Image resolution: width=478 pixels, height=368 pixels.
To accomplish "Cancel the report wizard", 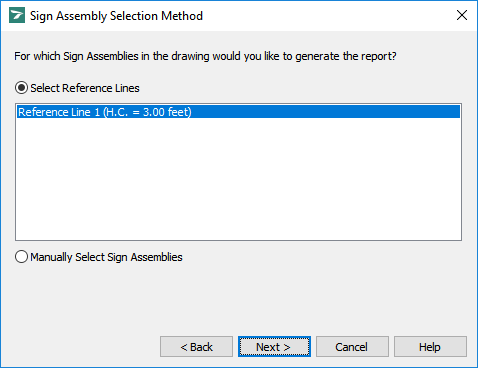I will pyautogui.click(x=352, y=347).
